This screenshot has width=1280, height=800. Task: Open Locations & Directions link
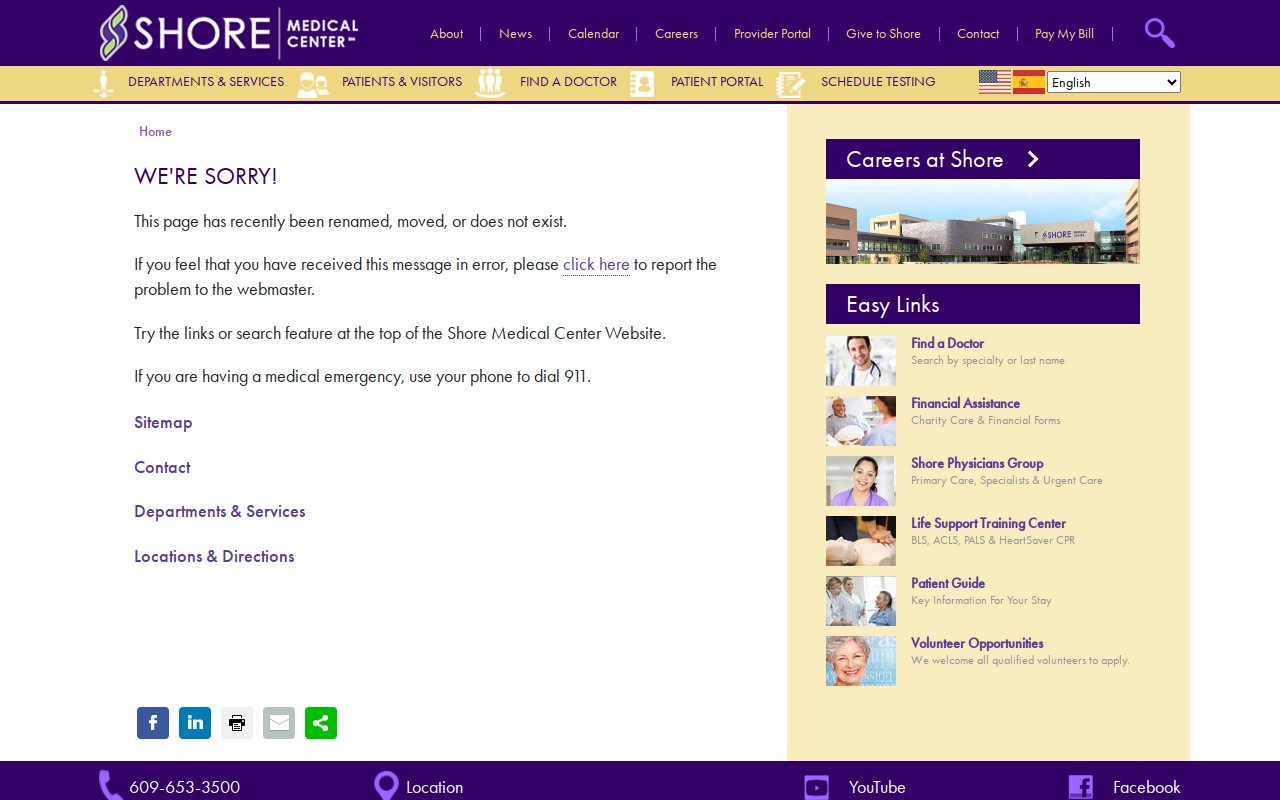point(214,556)
